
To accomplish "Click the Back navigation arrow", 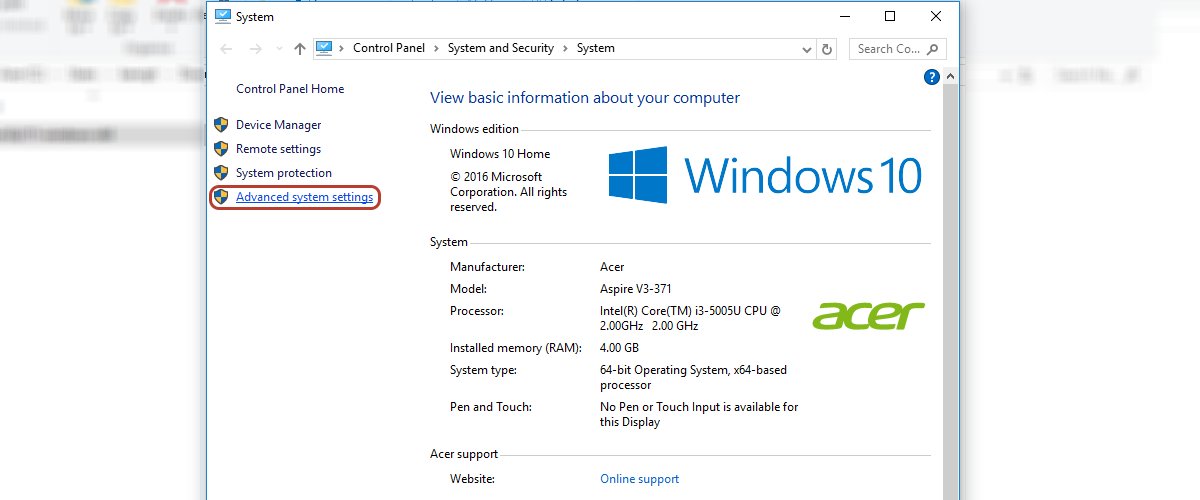I will pos(228,48).
